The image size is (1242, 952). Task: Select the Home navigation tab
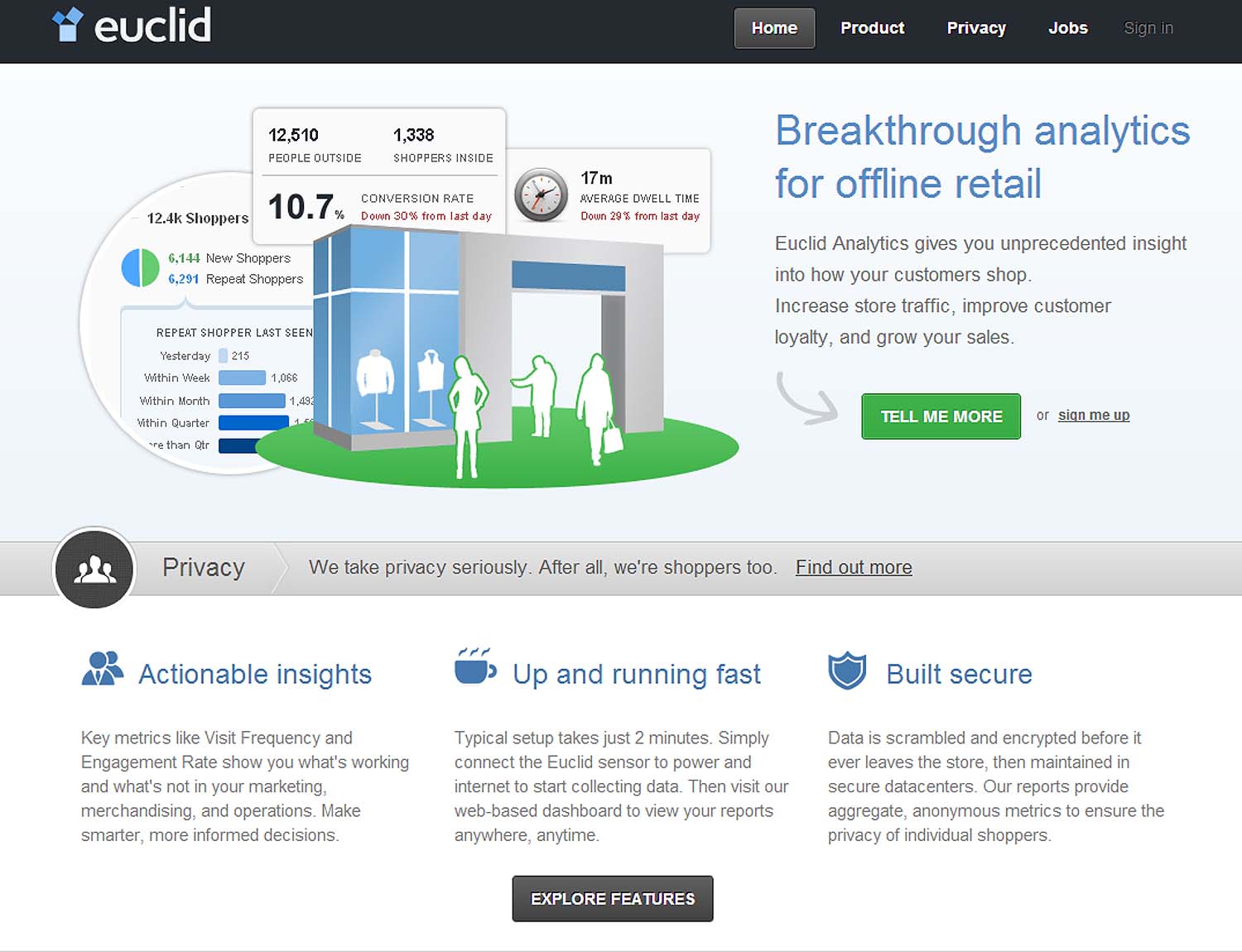[773, 27]
